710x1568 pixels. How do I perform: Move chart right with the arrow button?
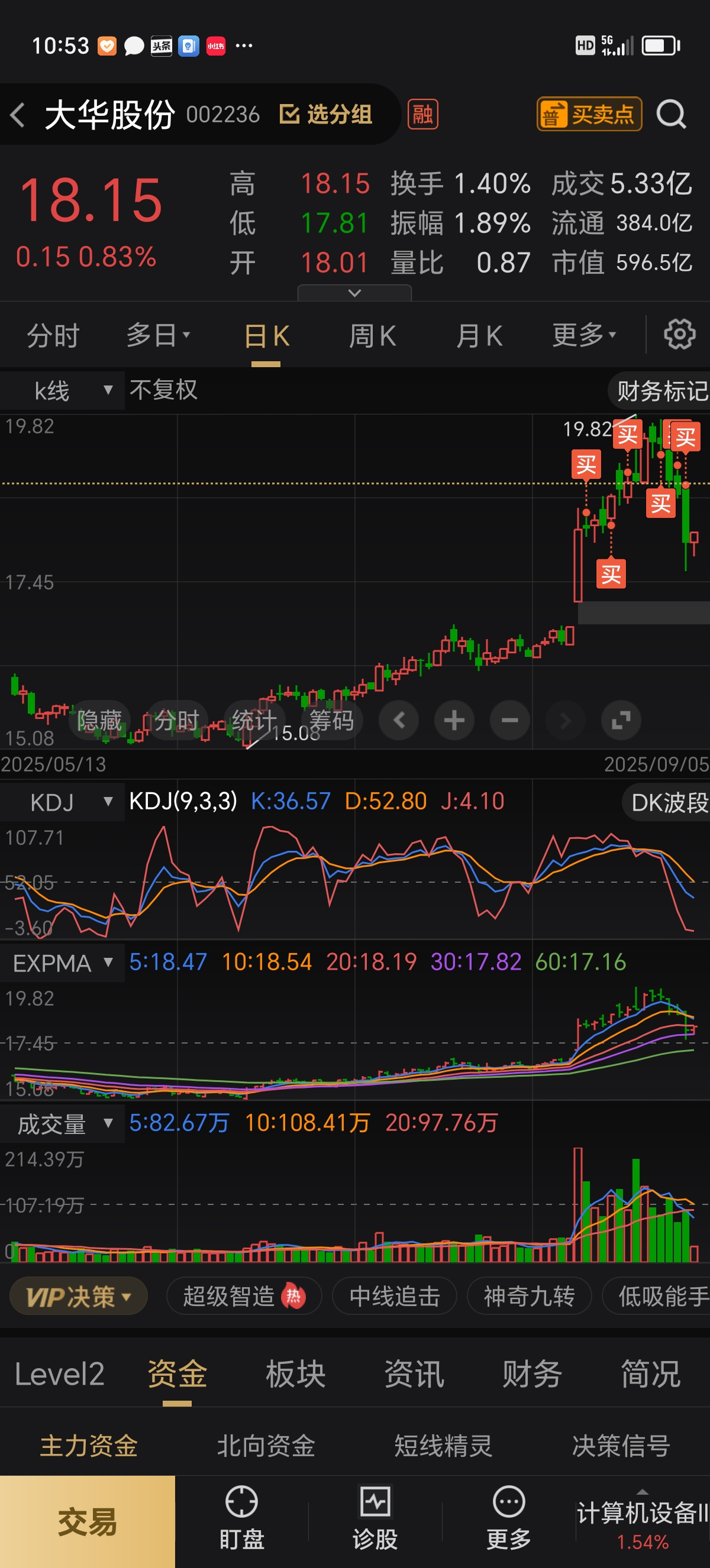[x=566, y=721]
